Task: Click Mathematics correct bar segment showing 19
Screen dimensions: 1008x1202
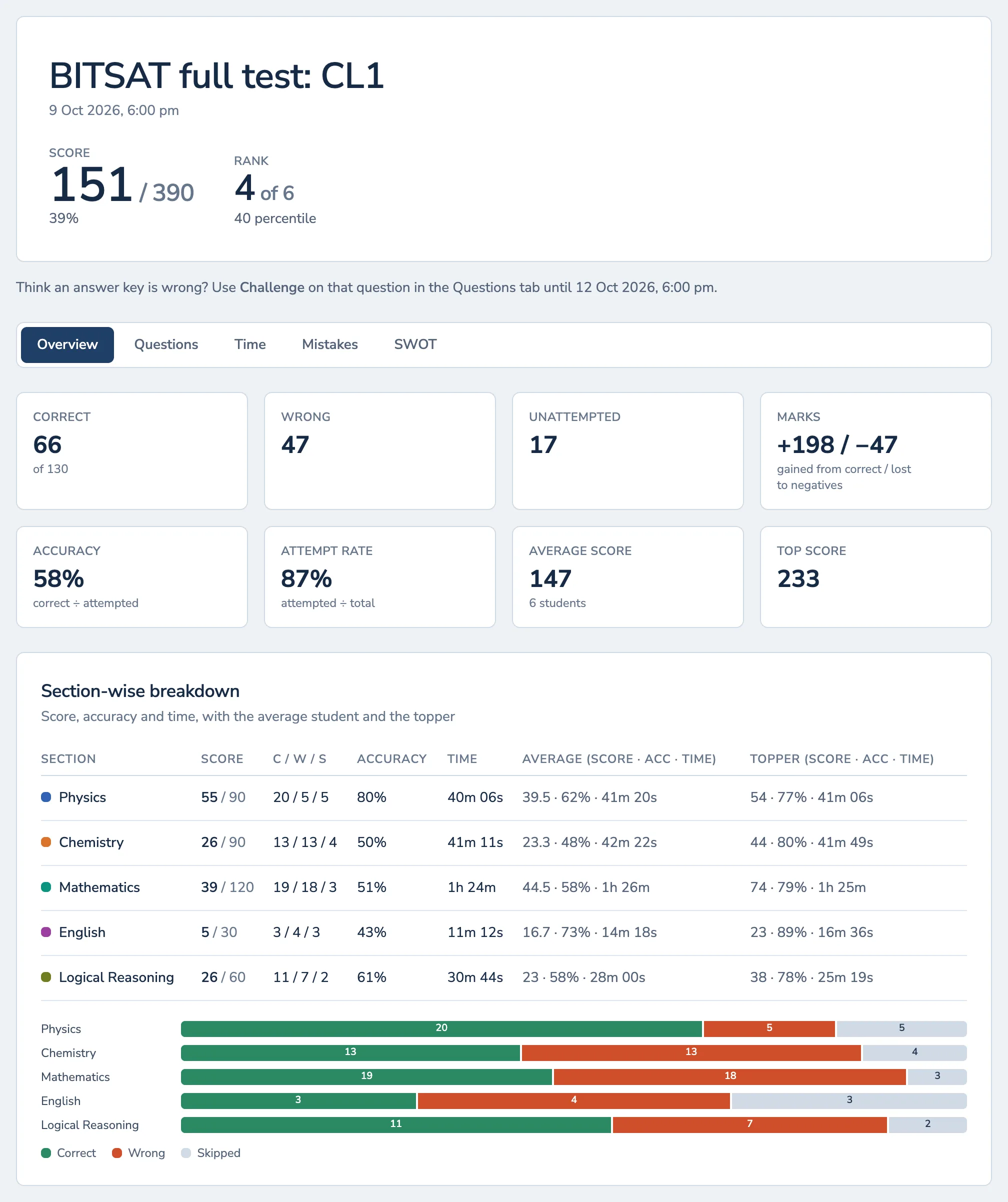Action: pyautogui.click(x=366, y=1076)
